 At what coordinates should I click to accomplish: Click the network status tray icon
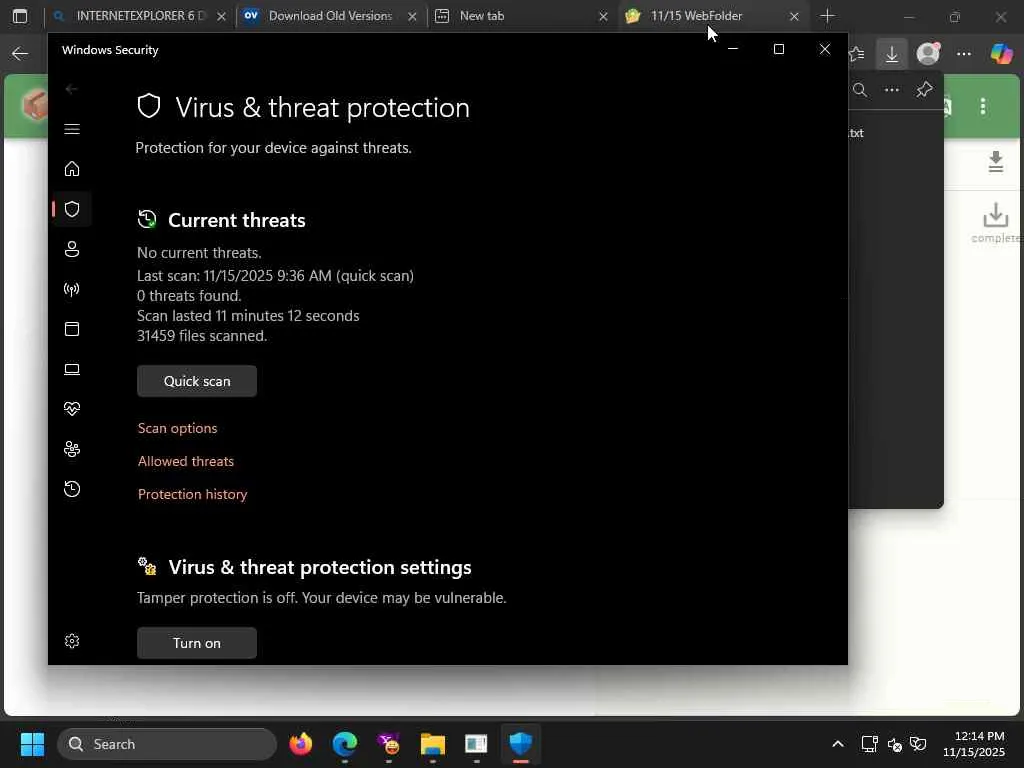pyautogui.click(x=869, y=744)
